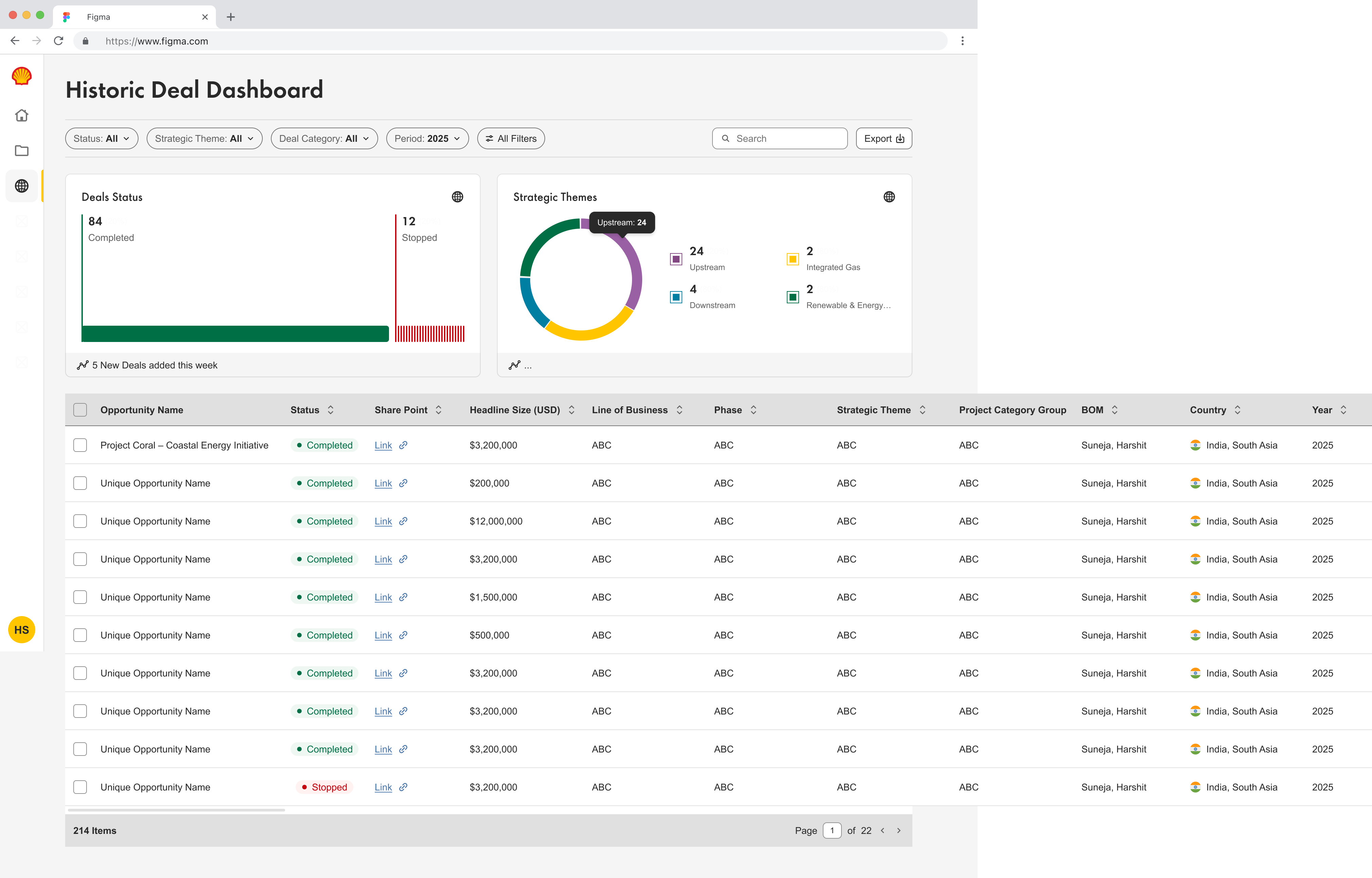Screen dimensions: 1372x878
Task: Check the Project Coral row checkbox
Action: click(x=80, y=445)
